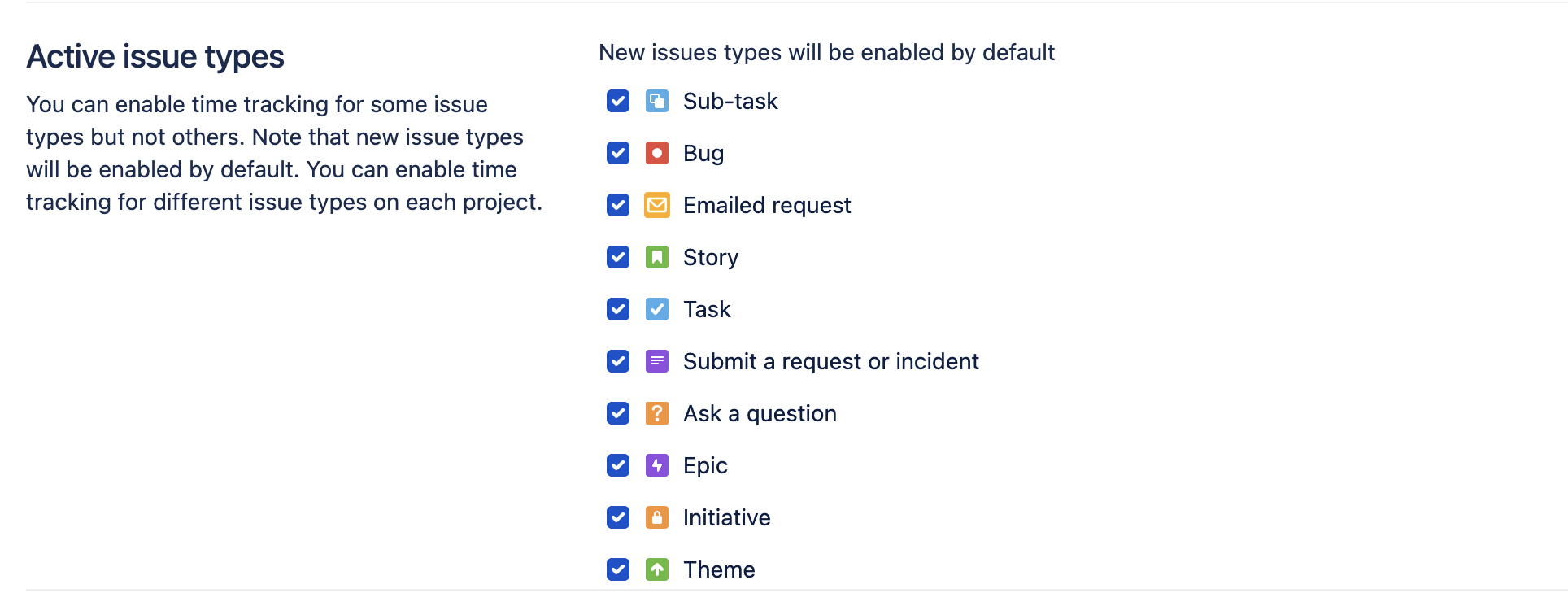Toggle the Task issue type checkbox
Screen dimensions: 1568x593
pos(618,309)
